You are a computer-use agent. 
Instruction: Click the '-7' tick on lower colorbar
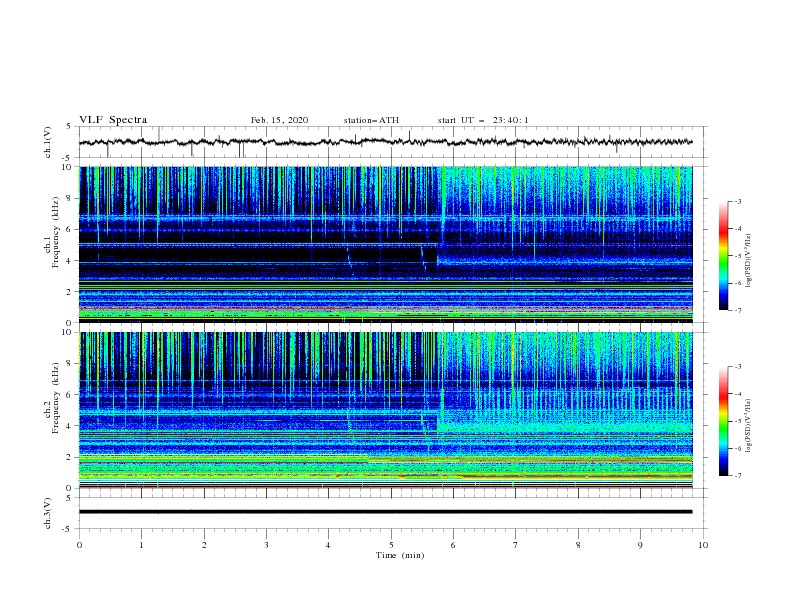click(737, 475)
